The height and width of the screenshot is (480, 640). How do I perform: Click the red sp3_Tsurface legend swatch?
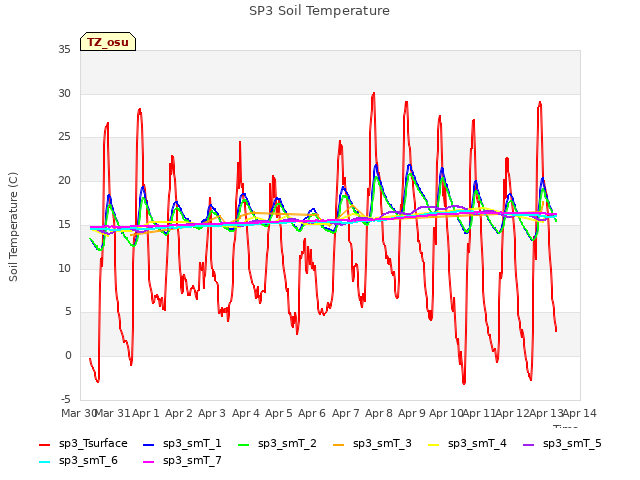click(x=44, y=444)
